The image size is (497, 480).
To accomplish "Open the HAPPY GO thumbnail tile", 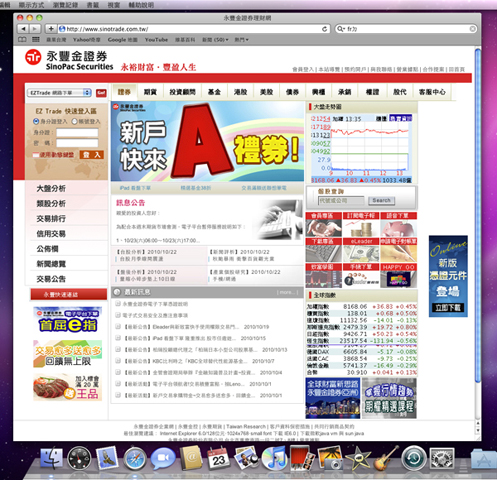I will coord(398,276).
